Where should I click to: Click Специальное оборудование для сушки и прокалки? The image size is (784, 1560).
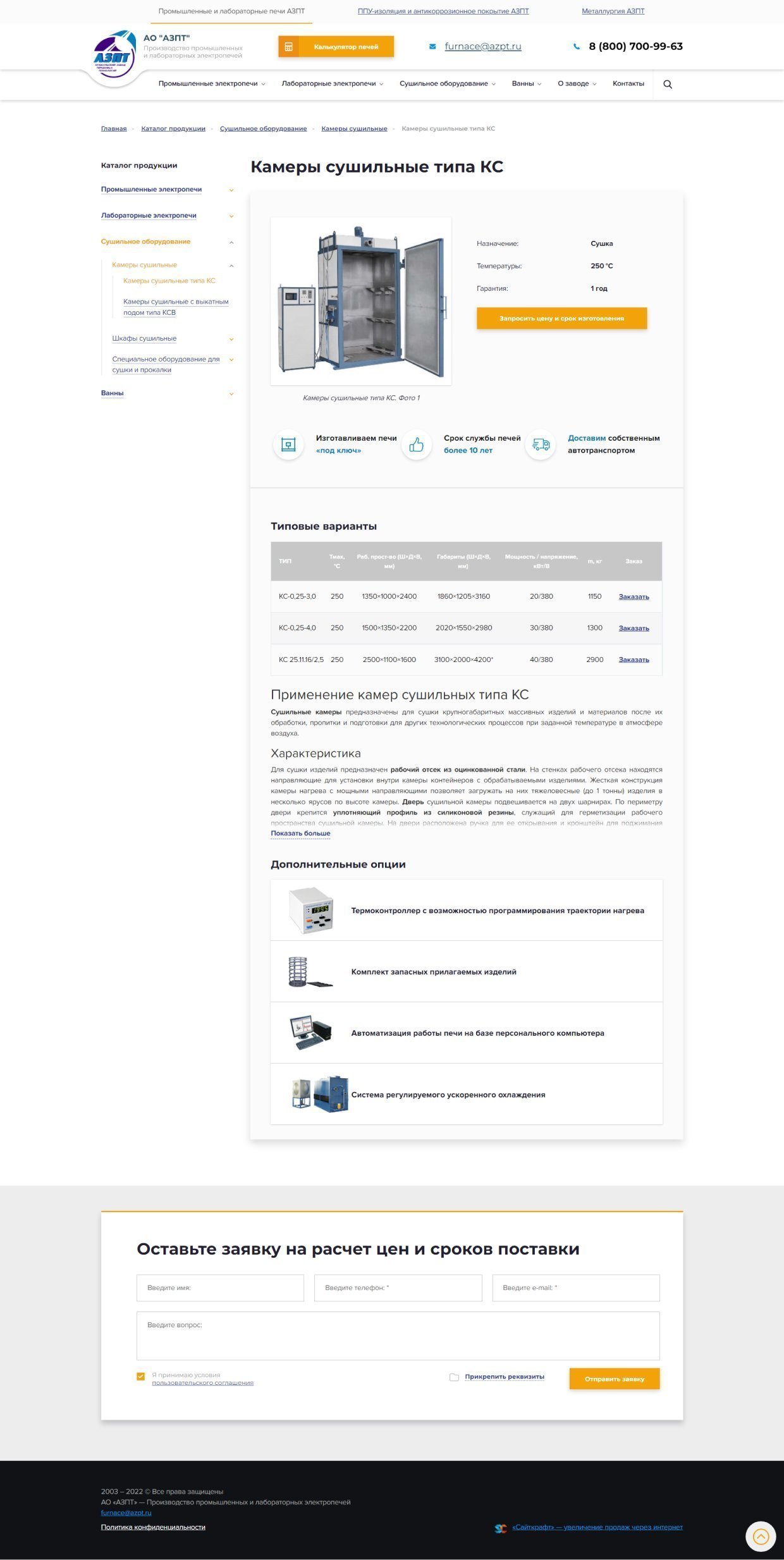click(166, 365)
